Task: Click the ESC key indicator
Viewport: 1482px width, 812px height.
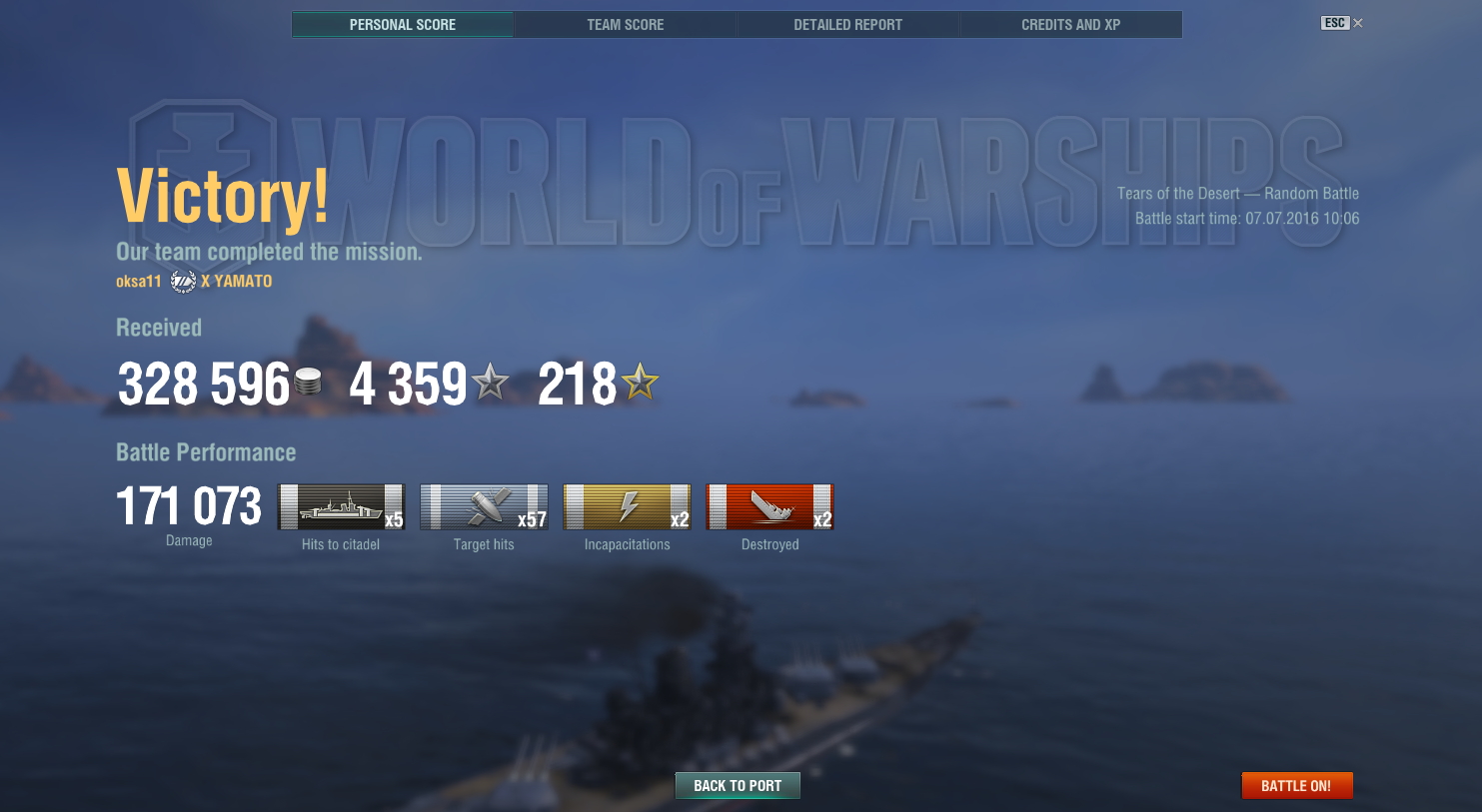Action: (1335, 23)
